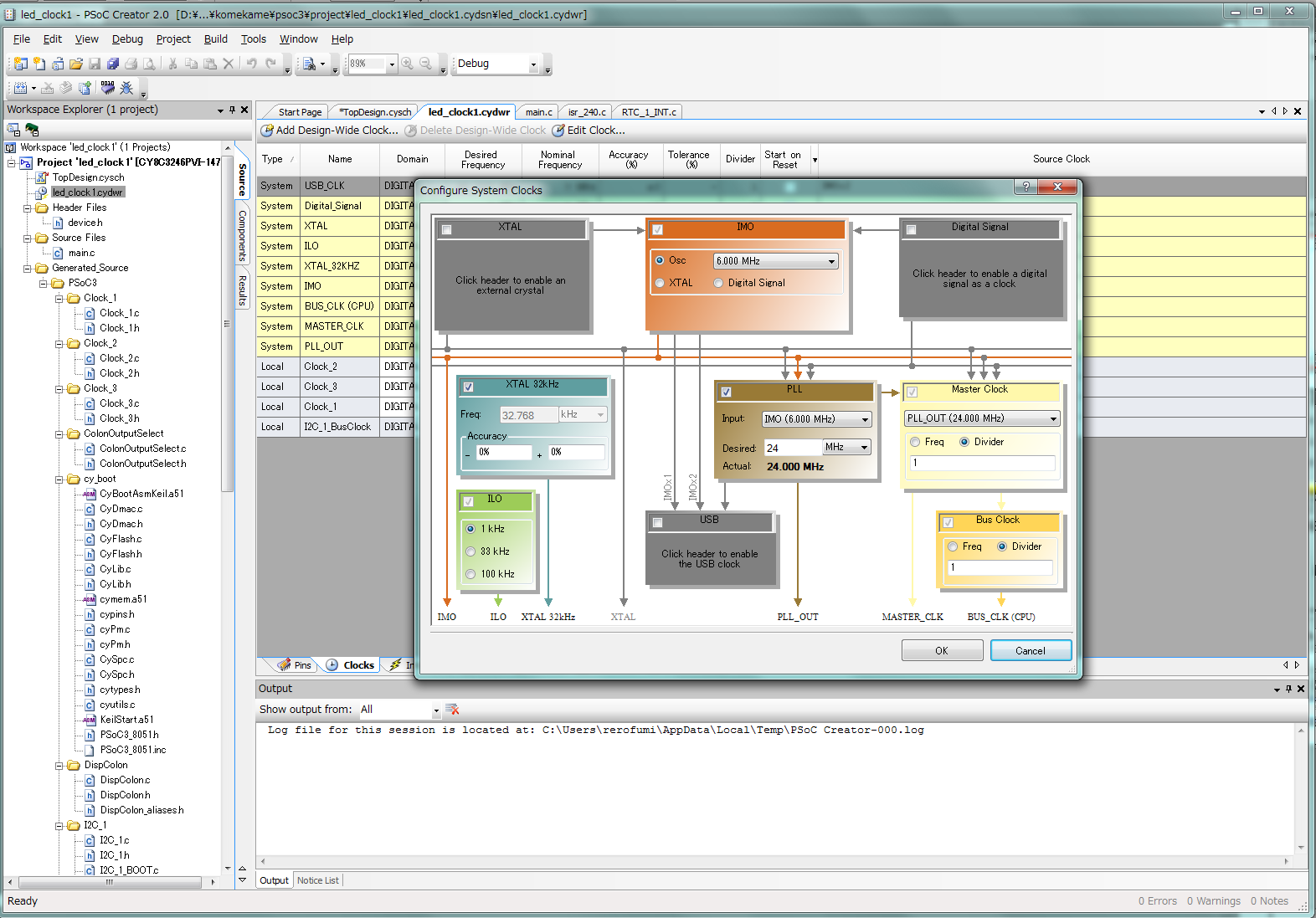1316x918 pixels.
Task: Enable the XTAL external crystal checkbox
Action: coord(447,229)
